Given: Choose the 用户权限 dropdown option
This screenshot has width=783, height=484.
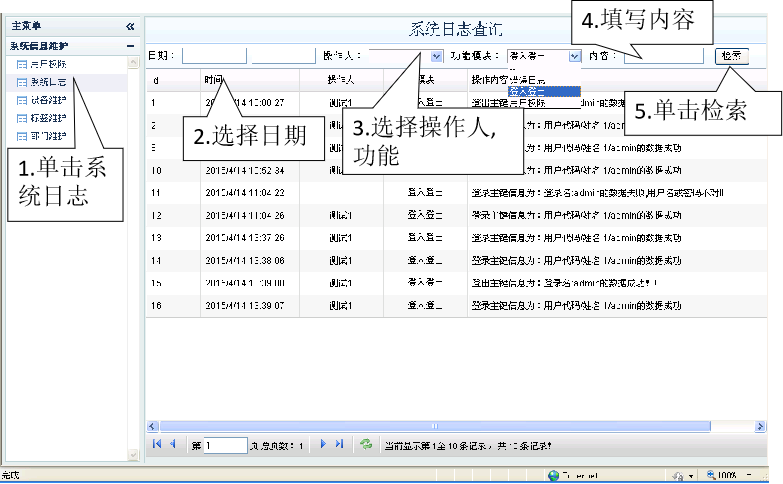Looking at the screenshot, I should [x=528, y=103].
